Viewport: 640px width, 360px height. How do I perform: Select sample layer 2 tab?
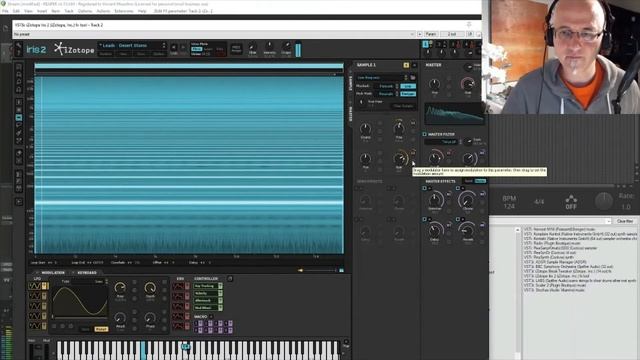pos(439,44)
